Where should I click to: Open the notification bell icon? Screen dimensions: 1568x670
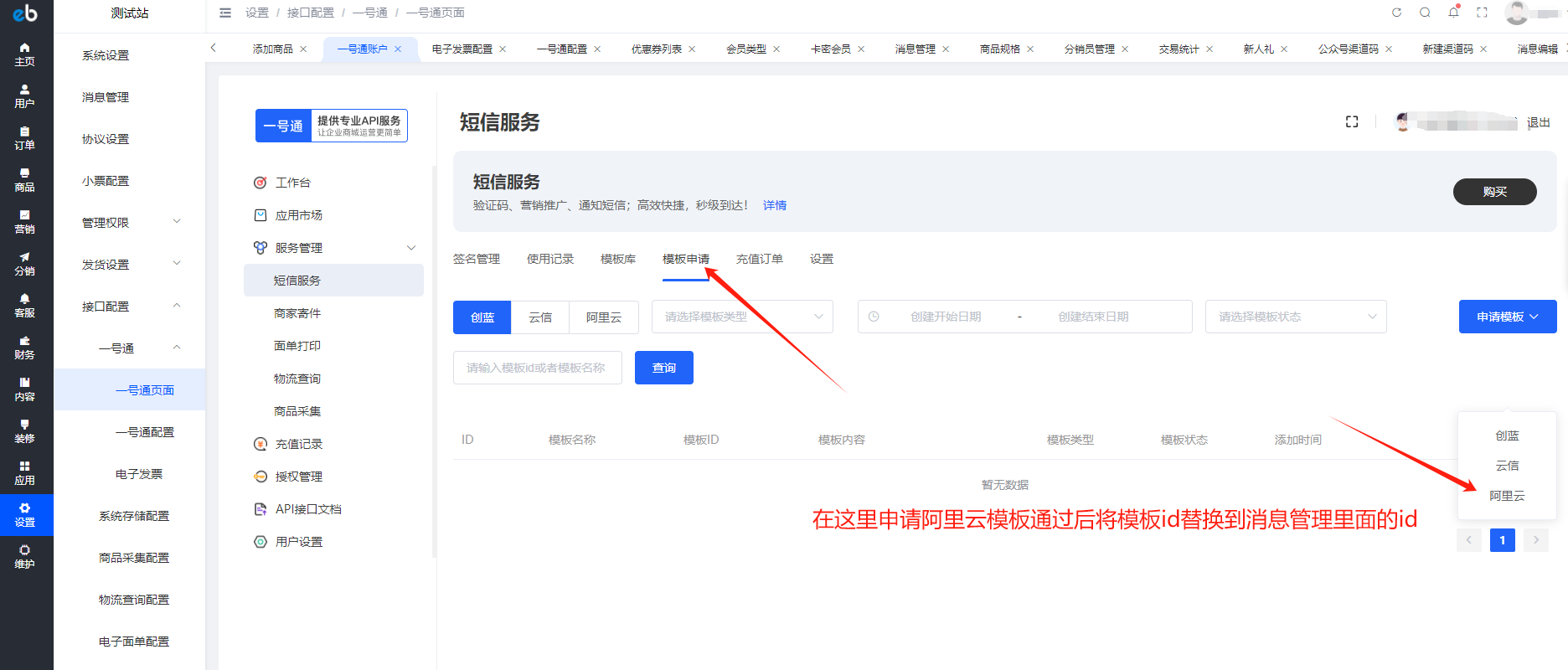pyautogui.click(x=1453, y=13)
